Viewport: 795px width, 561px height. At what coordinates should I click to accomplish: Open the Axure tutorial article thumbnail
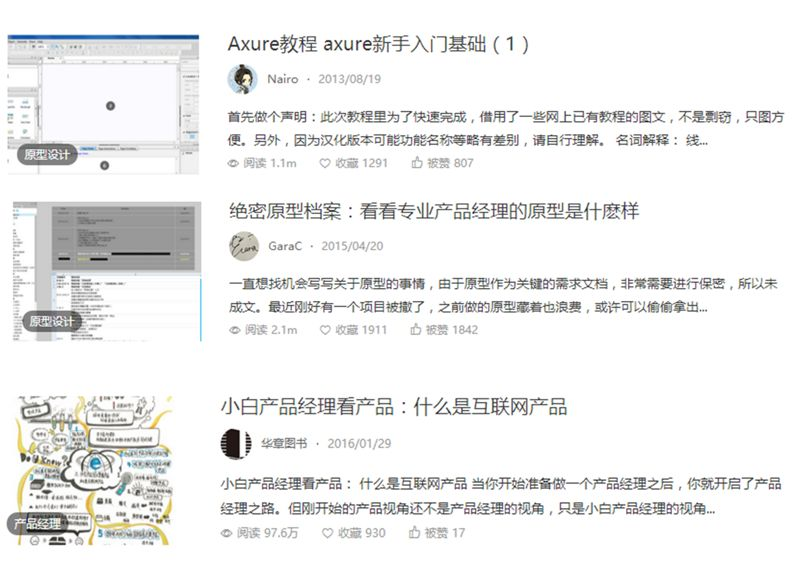(x=103, y=104)
